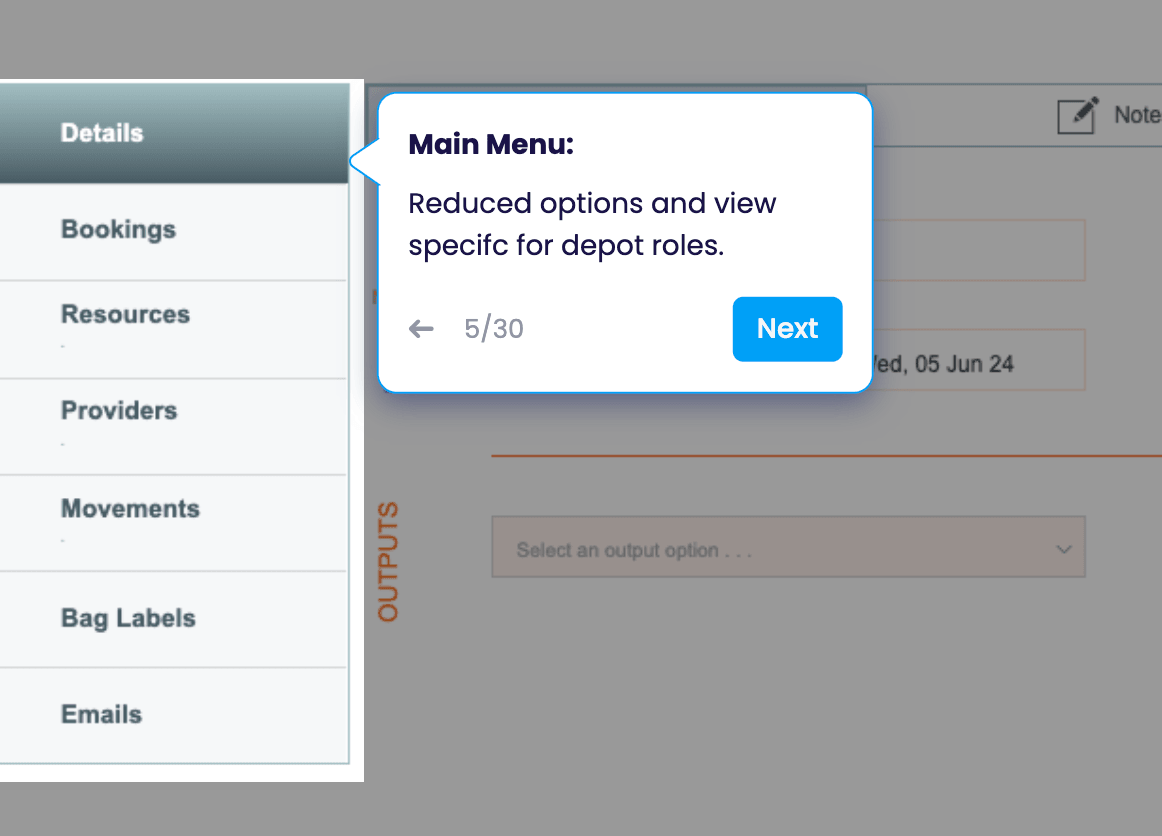Click the Notes label text
The image size is (1162, 836).
pos(1138,115)
